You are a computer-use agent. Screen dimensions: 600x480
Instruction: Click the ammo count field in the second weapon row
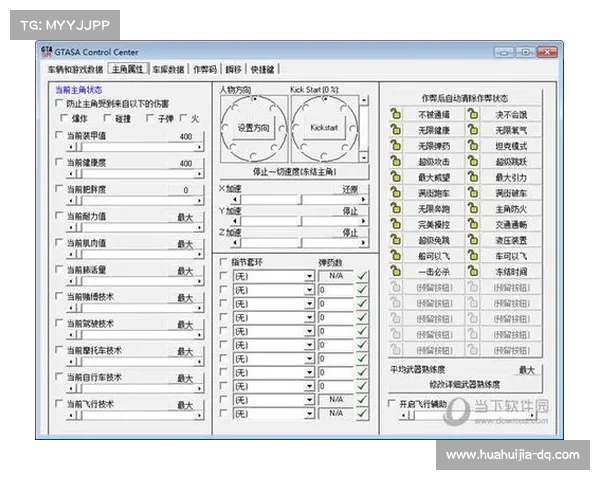coord(334,289)
